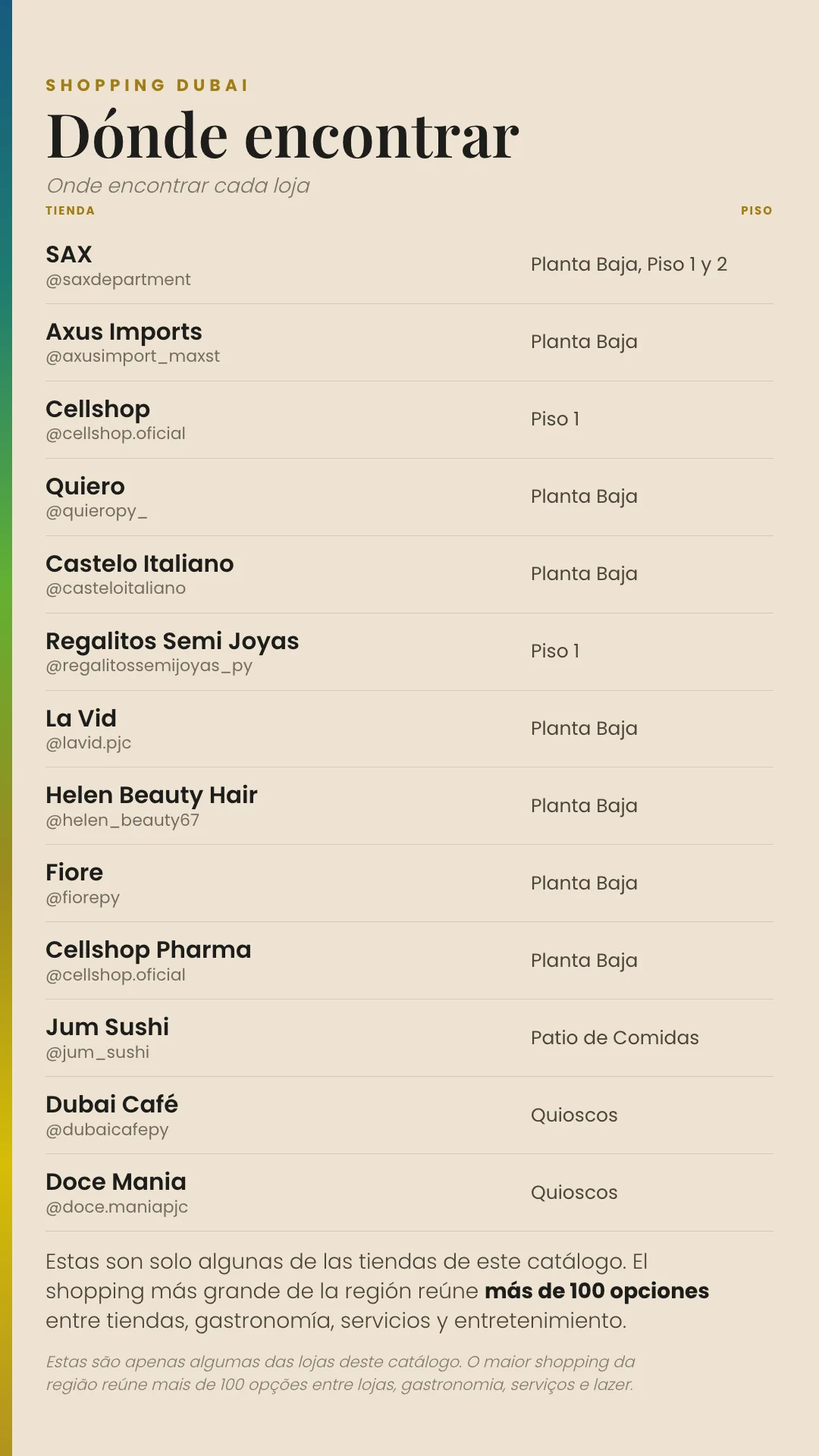The image size is (819, 1456).
Task: Click the SHOPPING DUBAI heading
Action: click(147, 85)
